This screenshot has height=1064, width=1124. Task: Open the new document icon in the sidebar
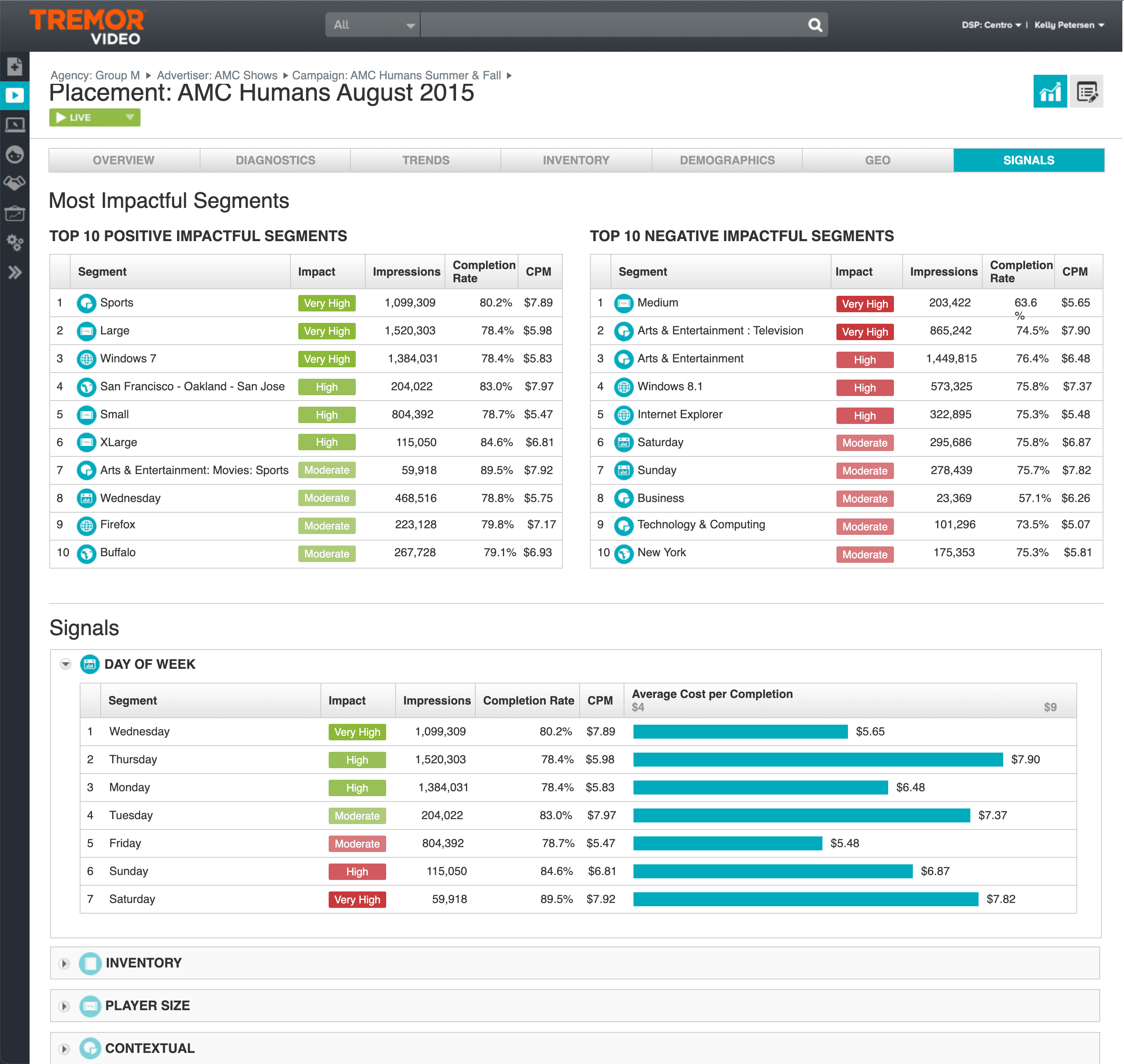pyautogui.click(x=15, y=67)
